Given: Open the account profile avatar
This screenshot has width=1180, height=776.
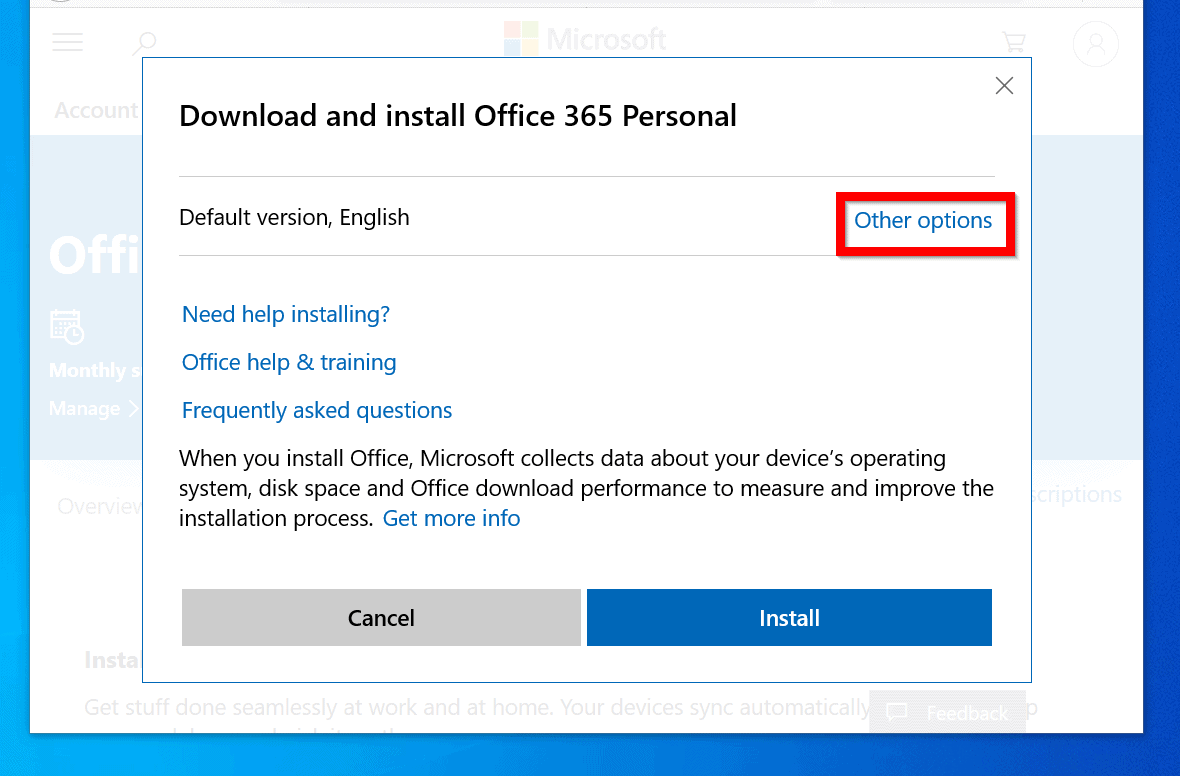Looking at the screenshot, I should tap(1095, 44).
